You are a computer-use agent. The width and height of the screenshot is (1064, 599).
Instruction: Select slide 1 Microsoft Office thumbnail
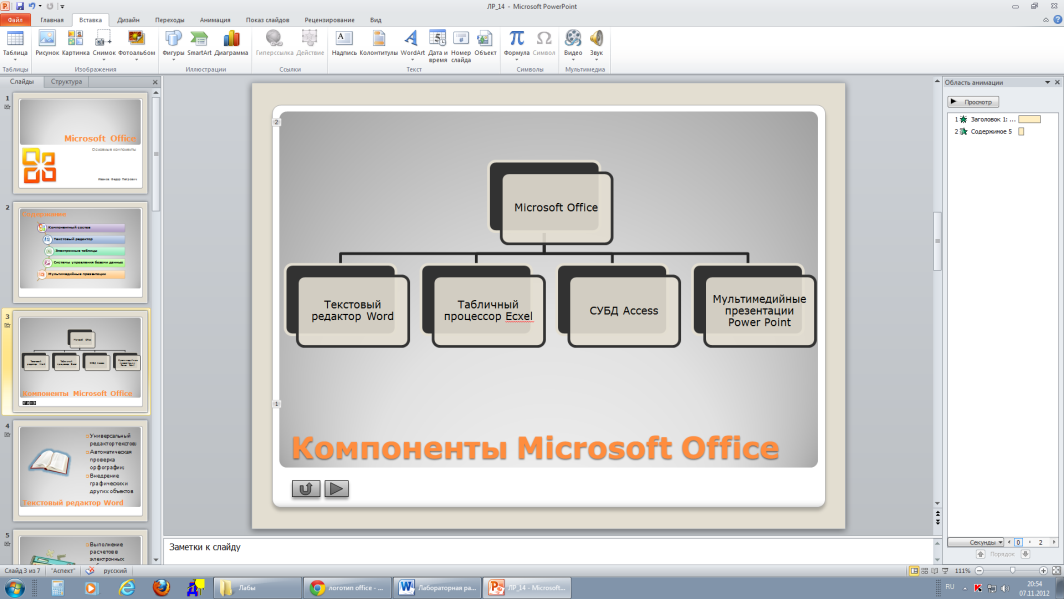tap(81, 143)
